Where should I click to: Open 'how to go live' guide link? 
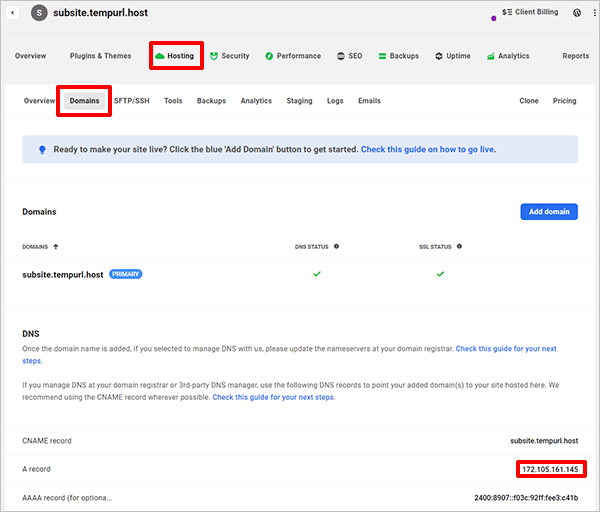(428, 149)
